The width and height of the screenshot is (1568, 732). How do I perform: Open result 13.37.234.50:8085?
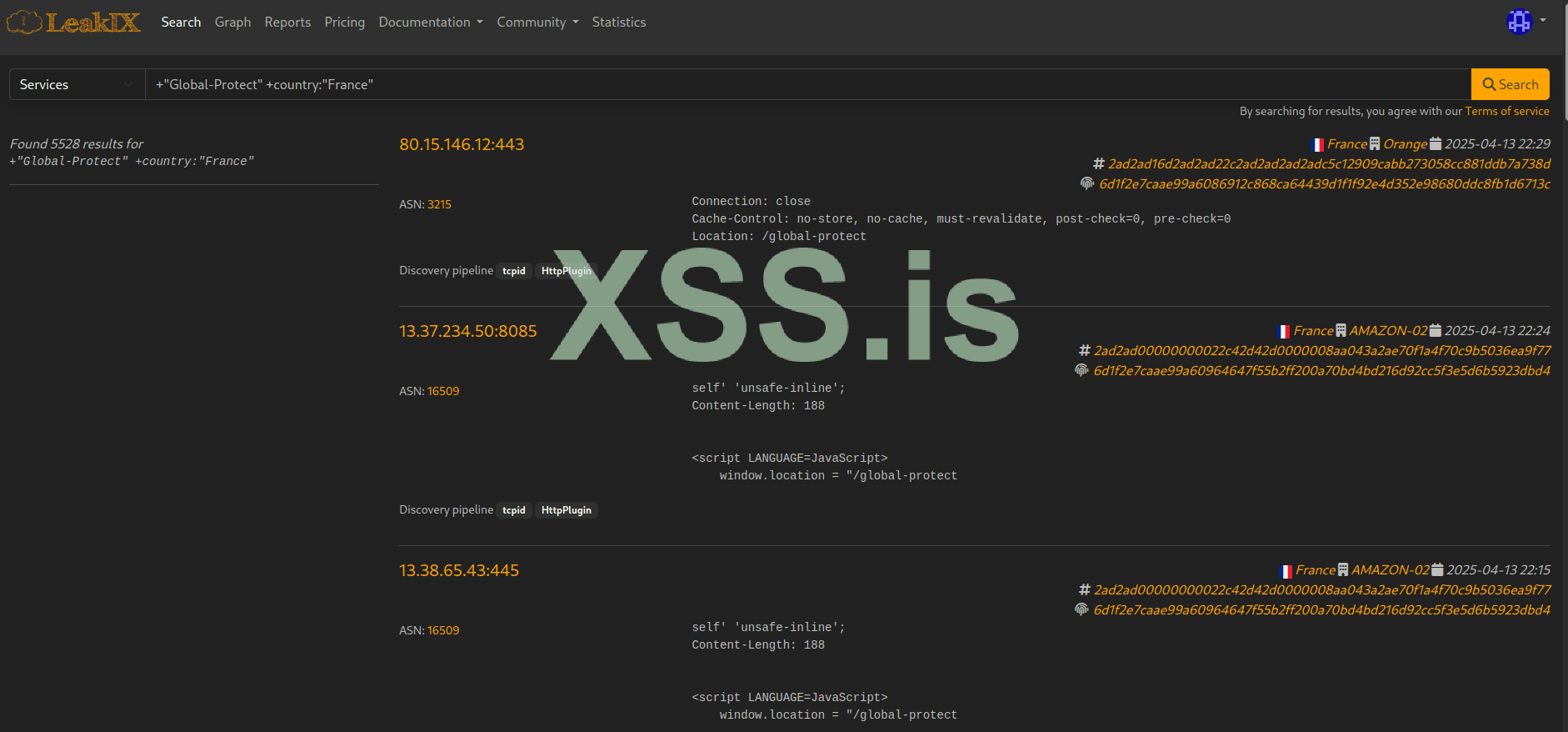click(468, 331)
